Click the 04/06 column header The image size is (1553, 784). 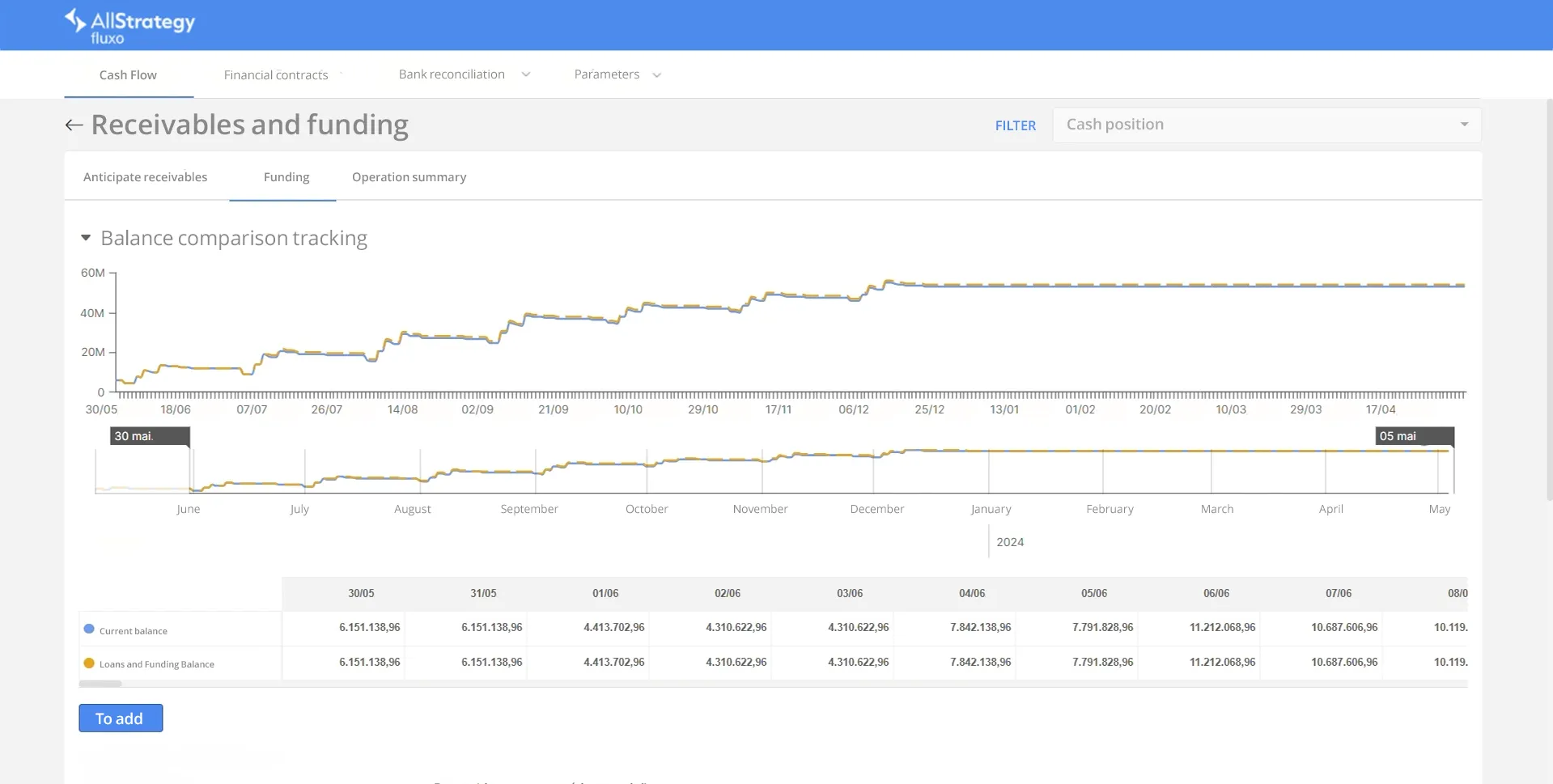point(971,593)
